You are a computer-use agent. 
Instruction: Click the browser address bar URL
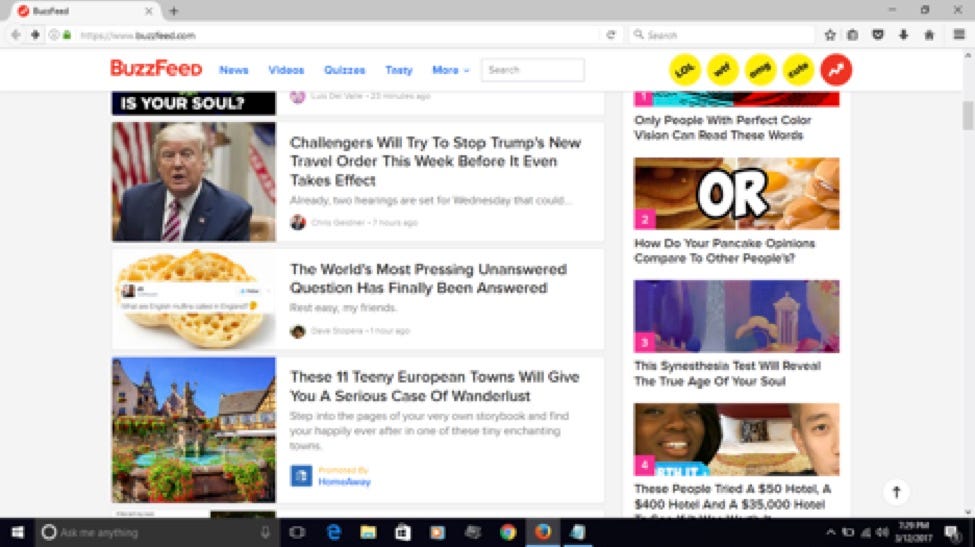tap(138, 35)
